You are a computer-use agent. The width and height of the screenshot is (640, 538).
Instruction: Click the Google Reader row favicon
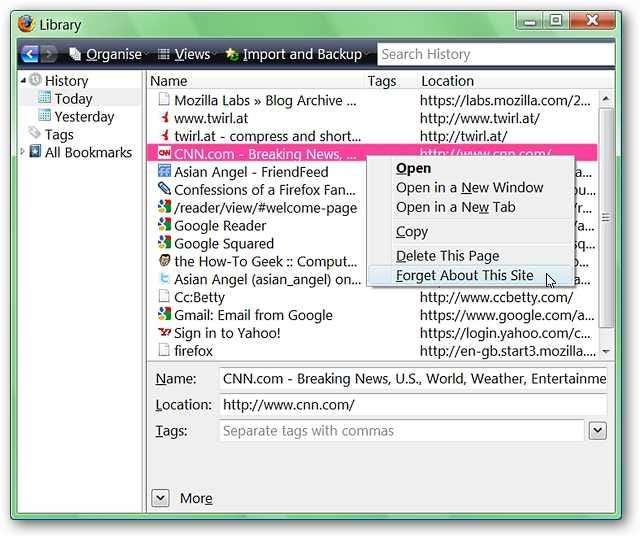tap(164, 224)
